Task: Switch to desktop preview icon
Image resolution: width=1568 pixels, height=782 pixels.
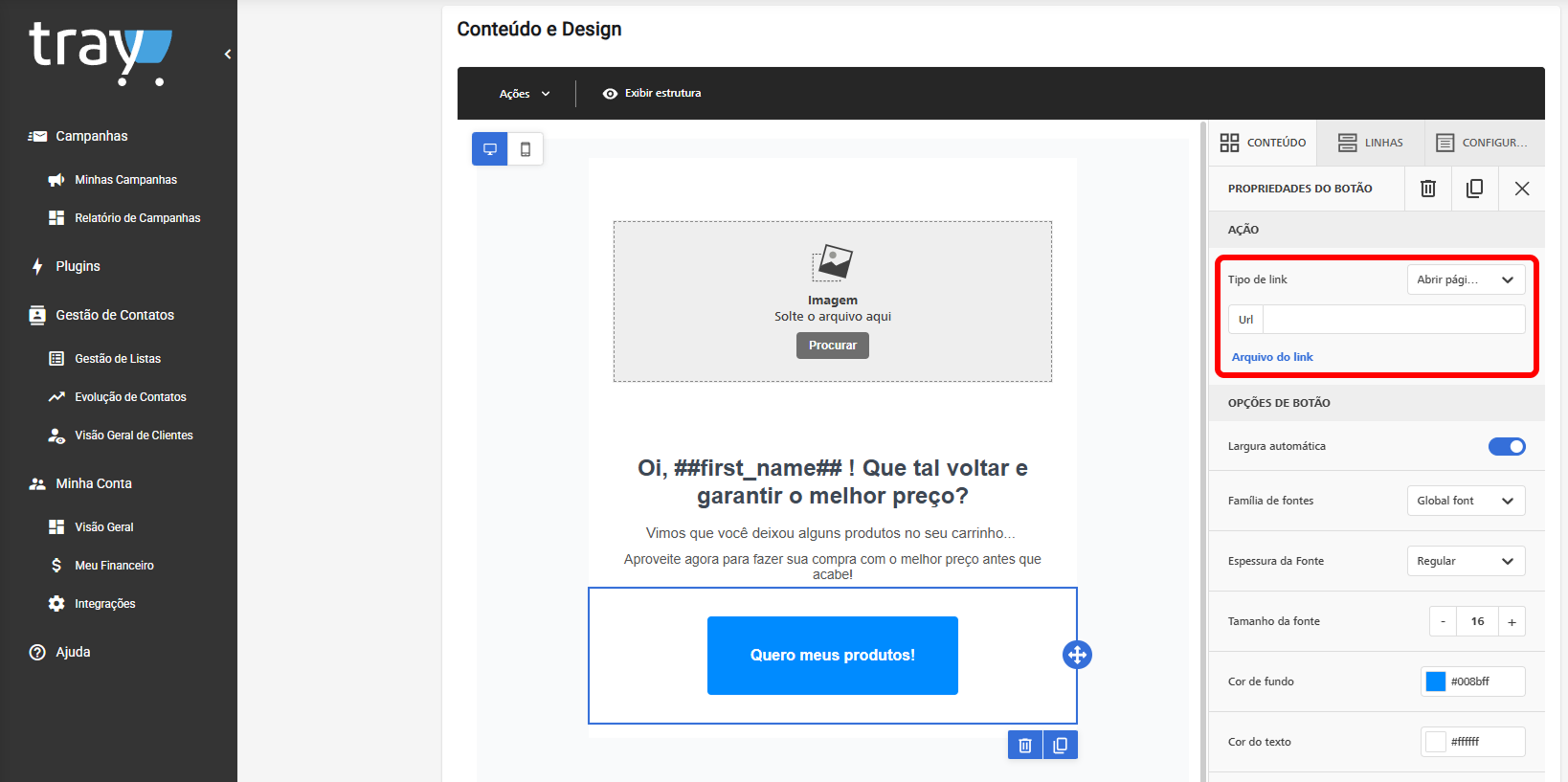Action: pos(490,149)
